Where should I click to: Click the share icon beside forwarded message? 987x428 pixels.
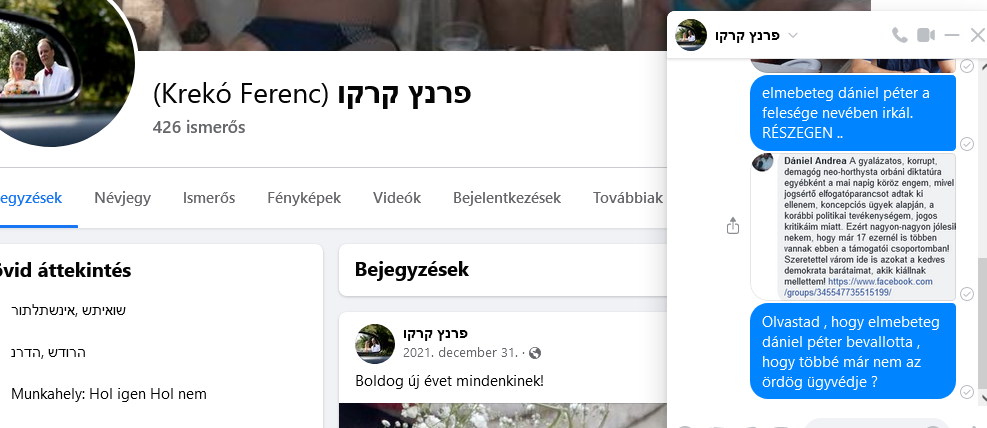tap(733, 225)
